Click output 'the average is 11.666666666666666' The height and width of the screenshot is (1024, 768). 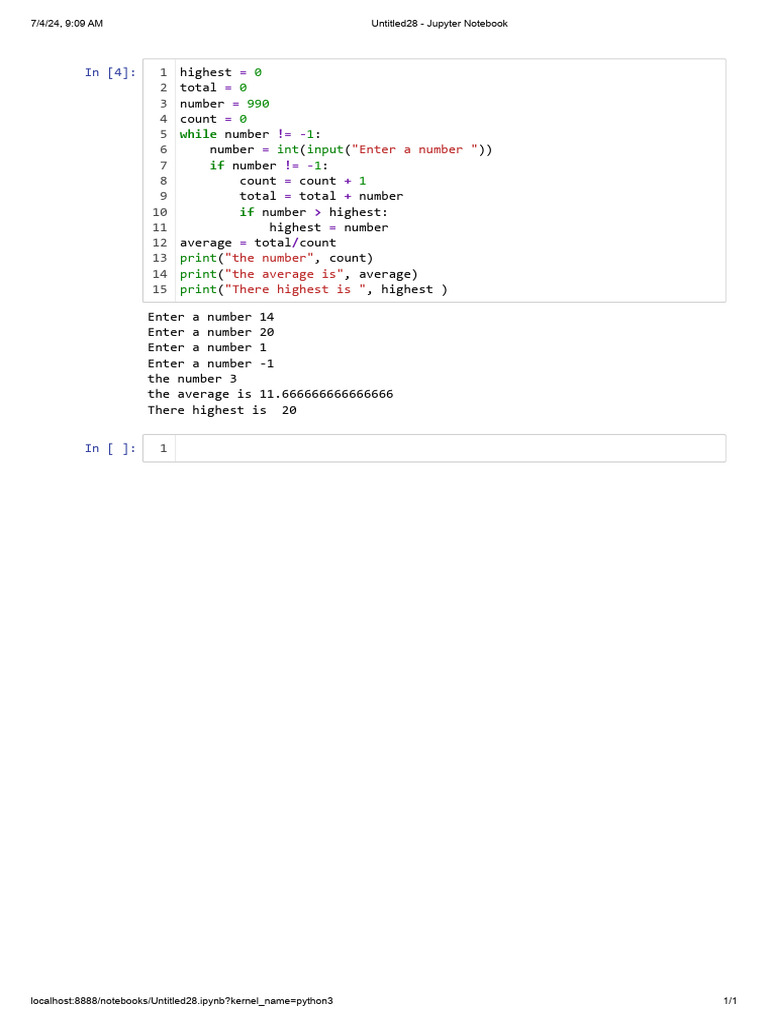(x=270, y=394)
